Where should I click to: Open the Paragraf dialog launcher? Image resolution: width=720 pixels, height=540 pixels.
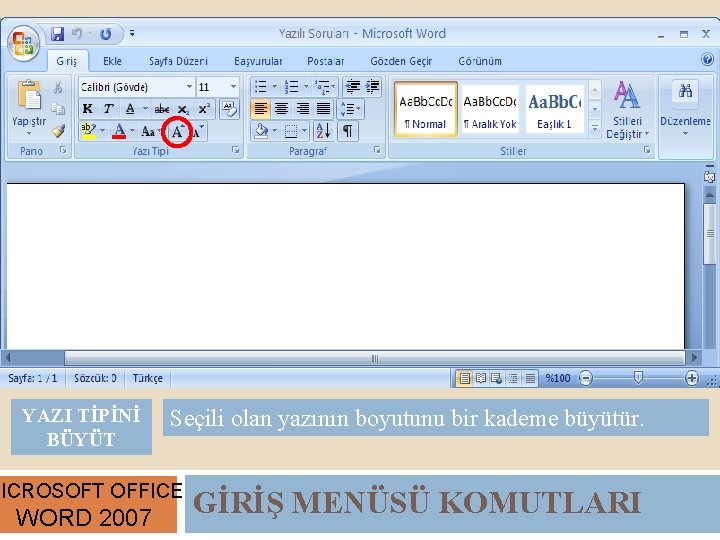[x=377, y=150]
